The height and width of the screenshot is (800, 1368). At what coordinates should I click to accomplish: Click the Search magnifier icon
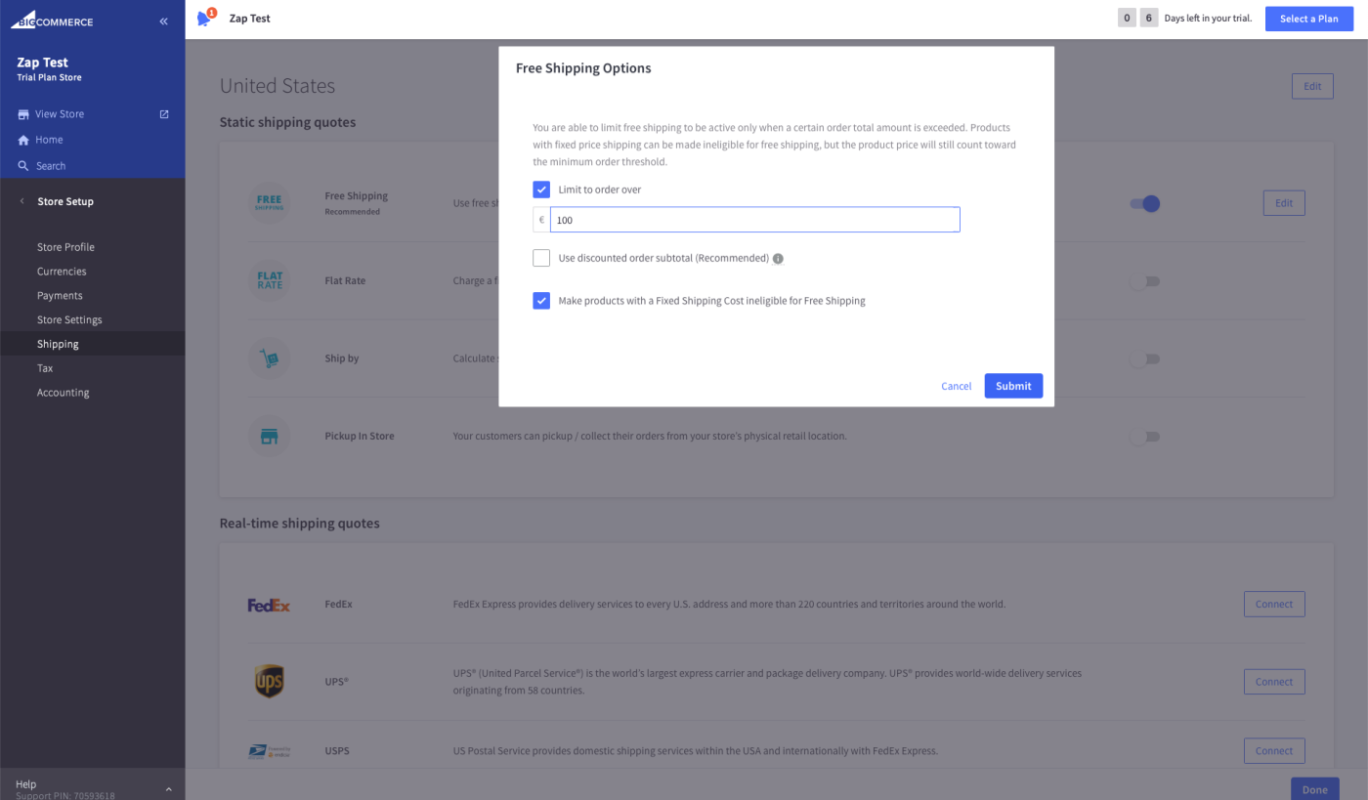coord(23,166)
